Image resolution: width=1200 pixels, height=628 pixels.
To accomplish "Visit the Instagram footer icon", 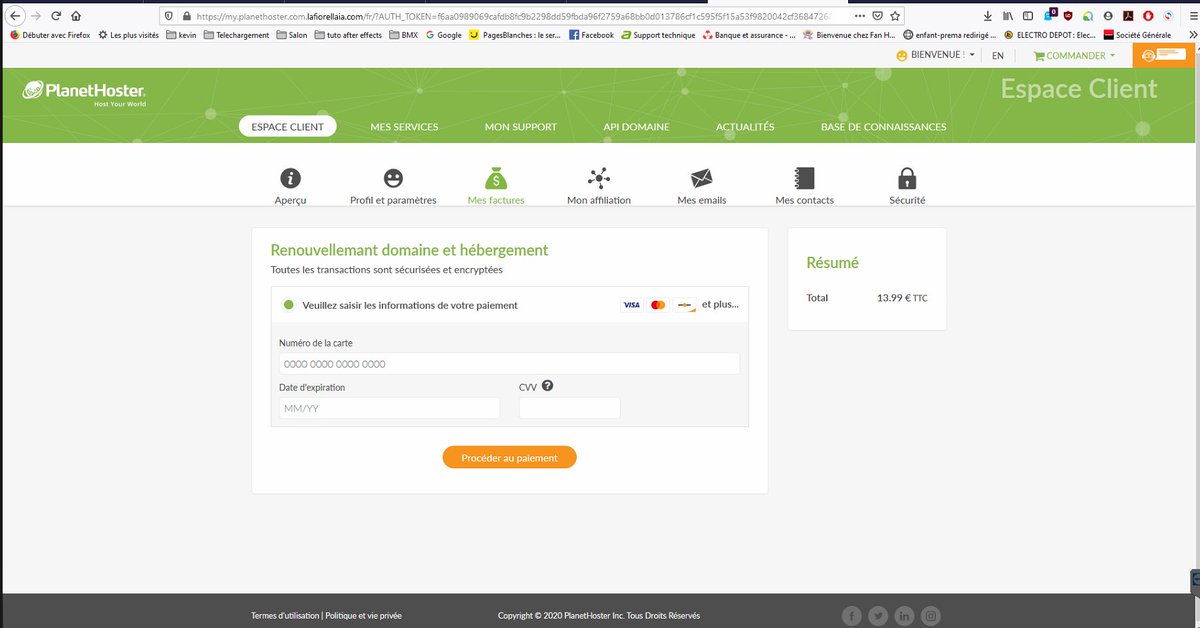I will click(931, 616).
